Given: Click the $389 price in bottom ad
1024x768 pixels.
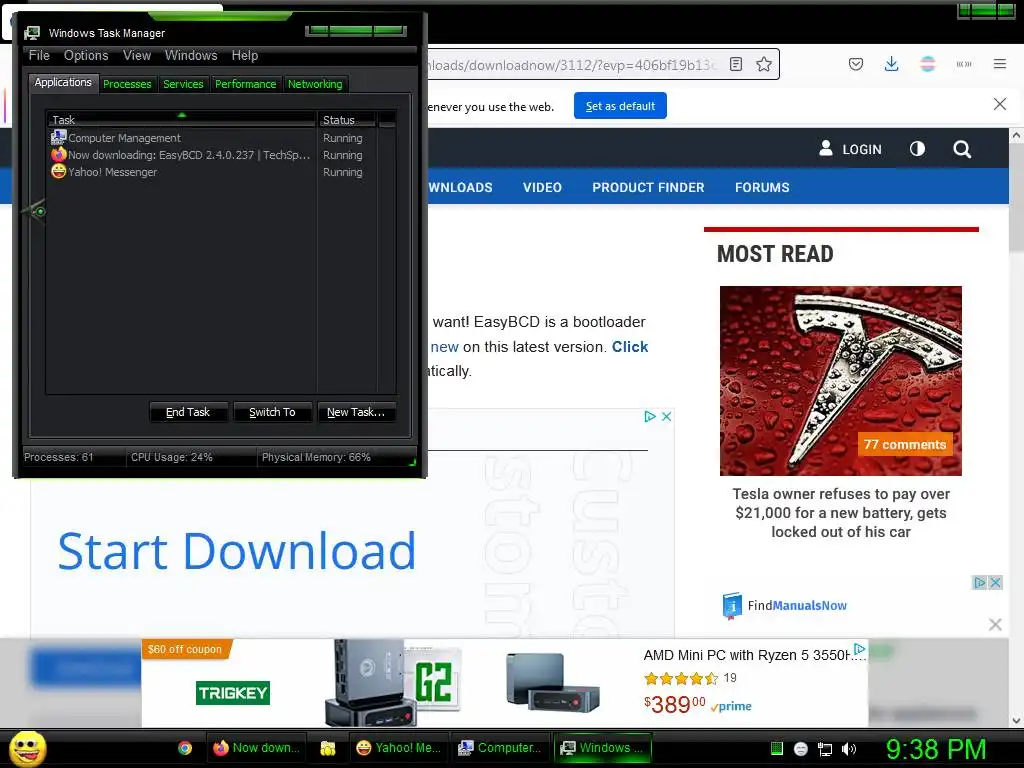Looking at the screenshot, I should 675,704.
